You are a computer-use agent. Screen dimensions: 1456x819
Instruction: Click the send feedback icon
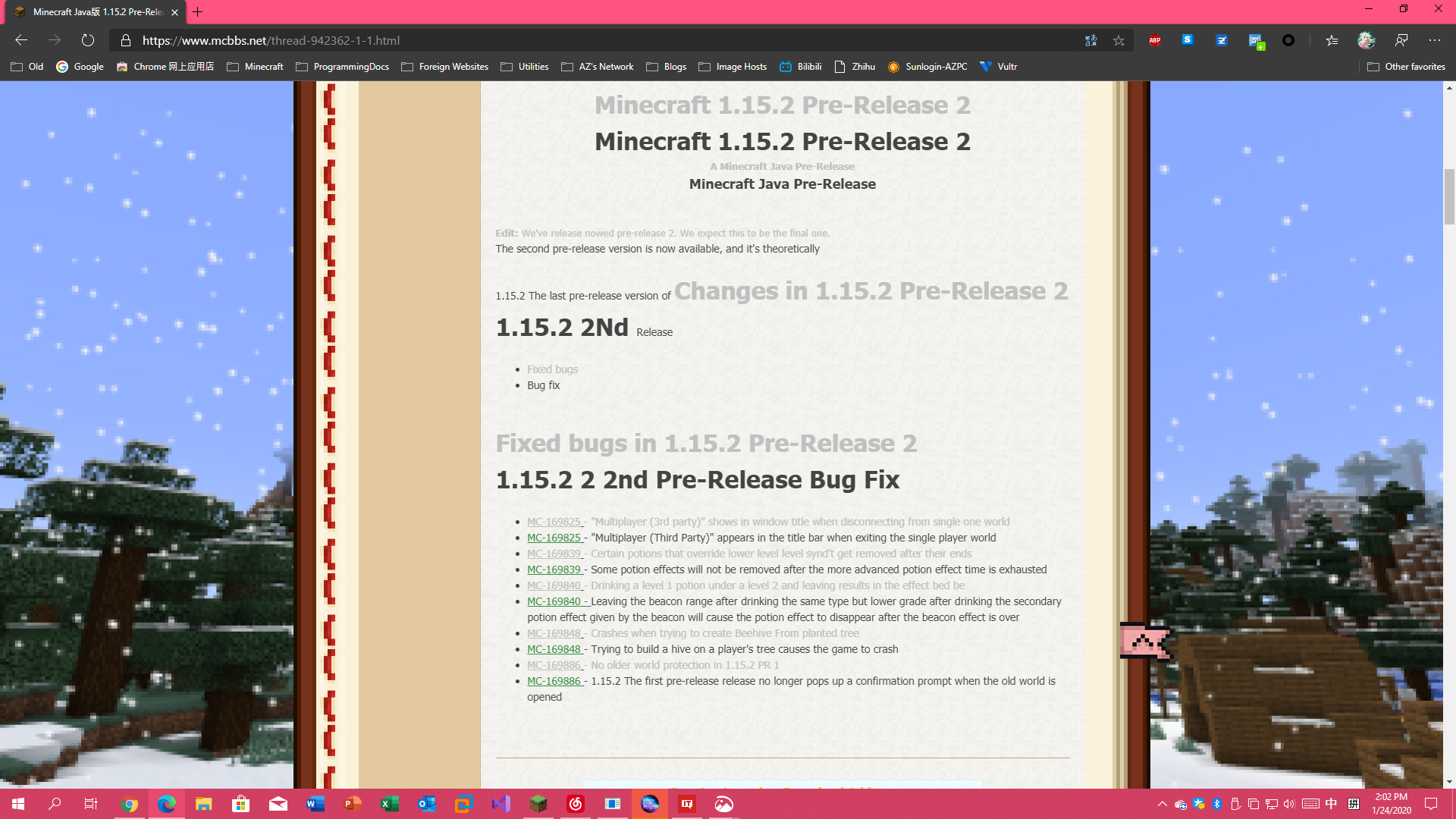coord(1401,41)
